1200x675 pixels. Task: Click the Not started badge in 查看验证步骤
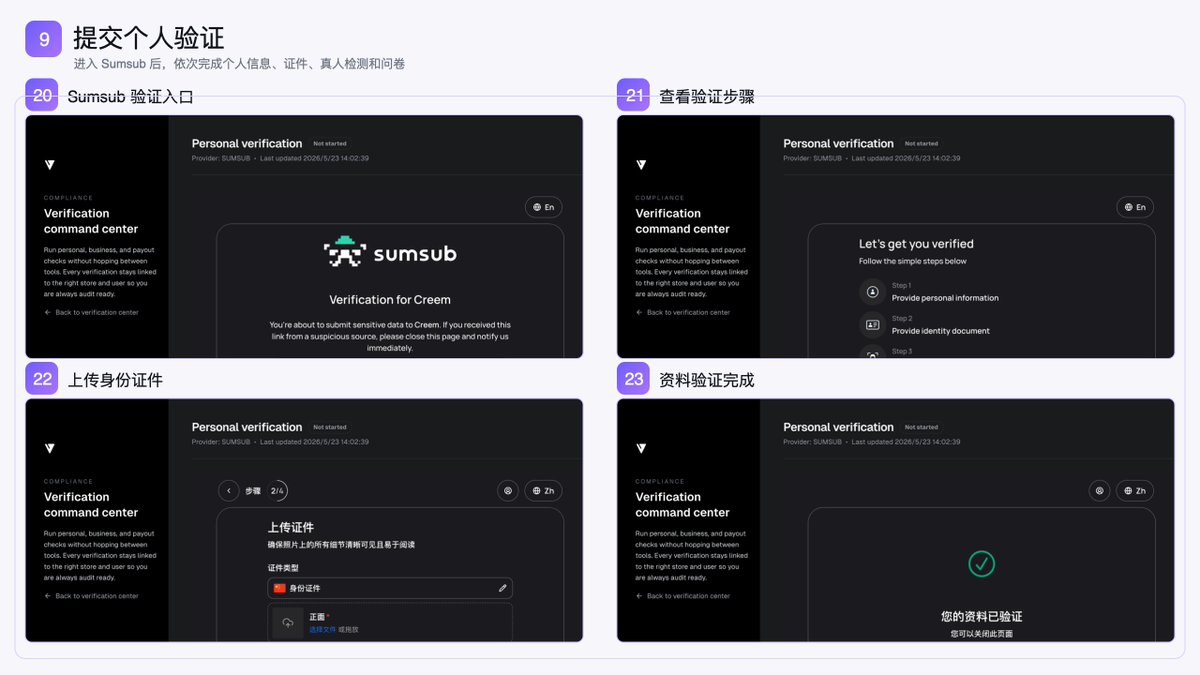922,144
